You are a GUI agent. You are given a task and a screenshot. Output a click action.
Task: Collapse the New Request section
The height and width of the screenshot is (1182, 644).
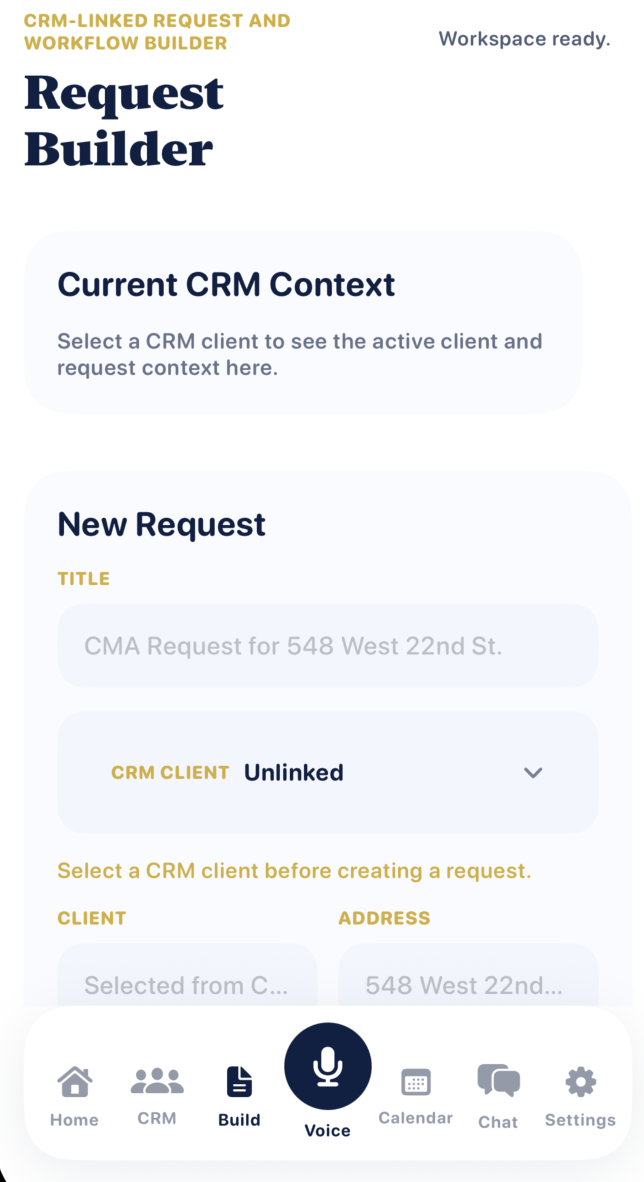click(x=162, y=524)
